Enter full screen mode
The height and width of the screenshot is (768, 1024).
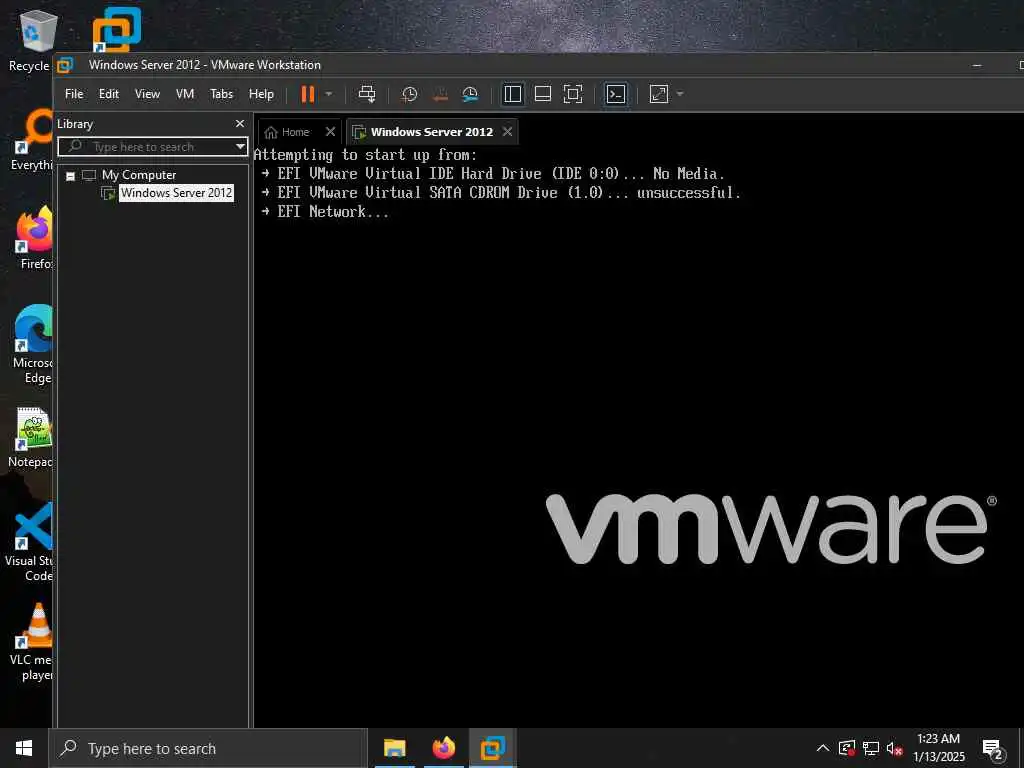pos(573,94)
